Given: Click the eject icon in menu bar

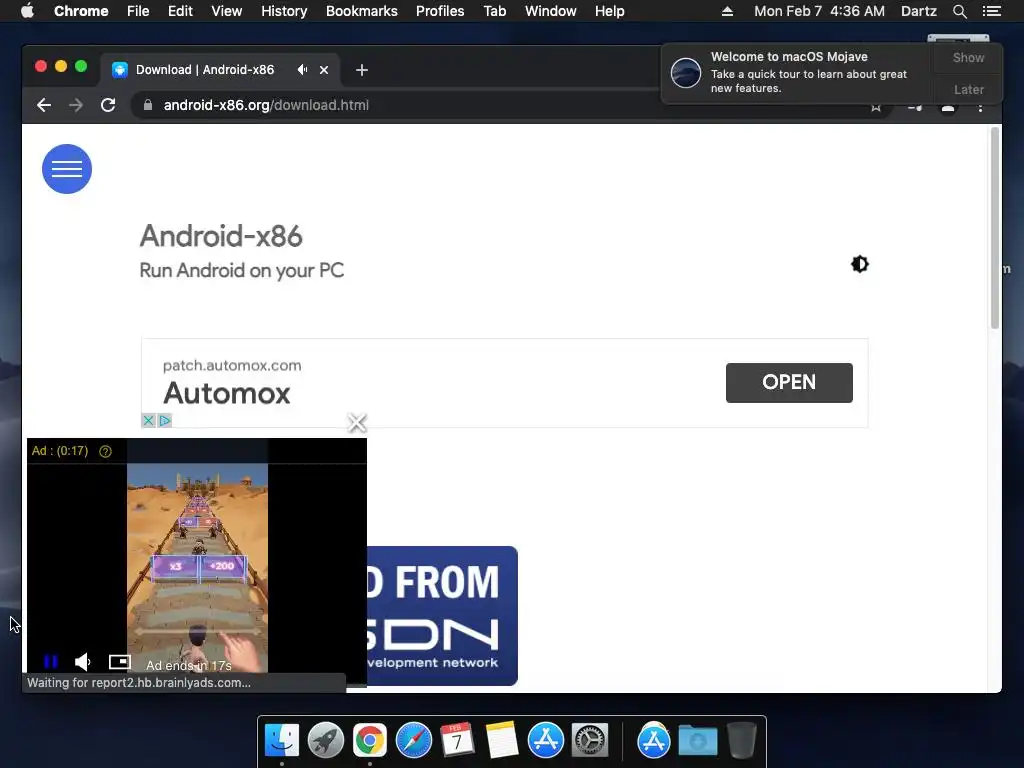Looking at the screenshot, I should click(727, 11).
